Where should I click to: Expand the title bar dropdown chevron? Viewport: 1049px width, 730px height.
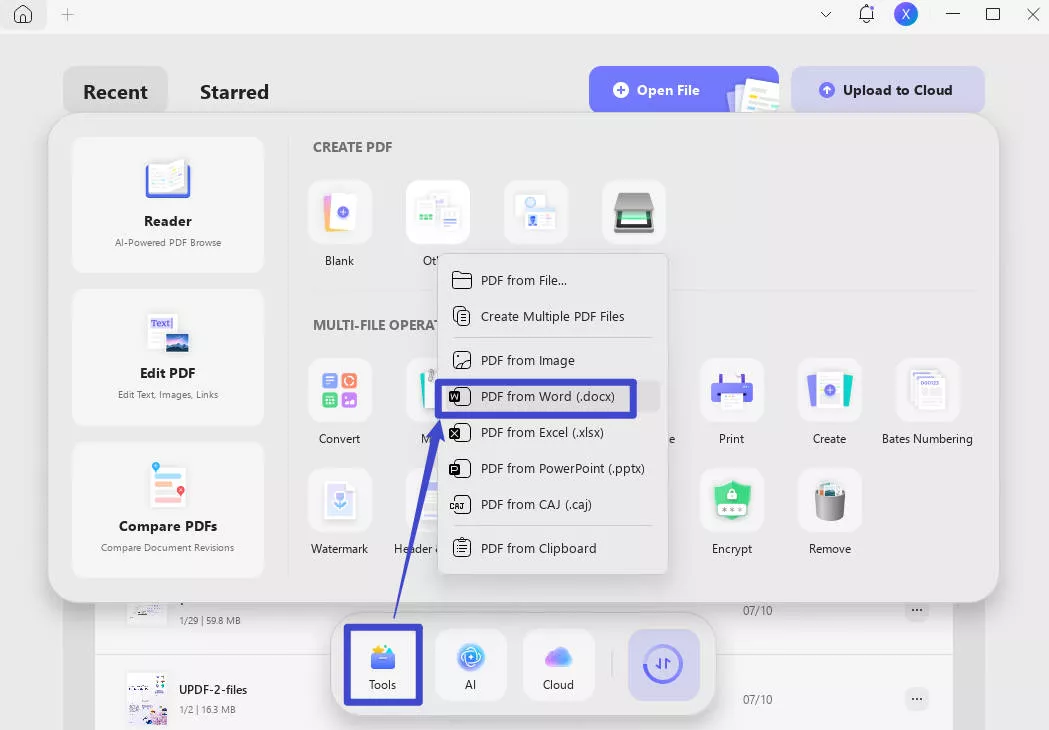(x=826, y=15)
